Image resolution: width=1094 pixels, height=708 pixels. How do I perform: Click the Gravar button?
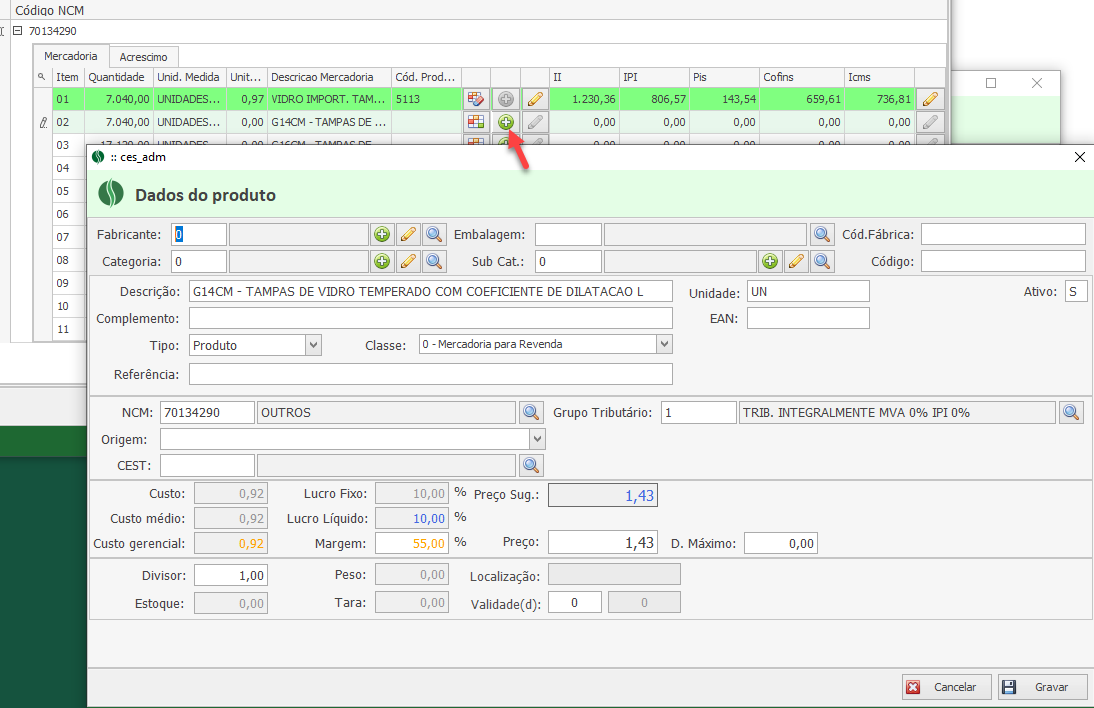tap(1042, 687)
